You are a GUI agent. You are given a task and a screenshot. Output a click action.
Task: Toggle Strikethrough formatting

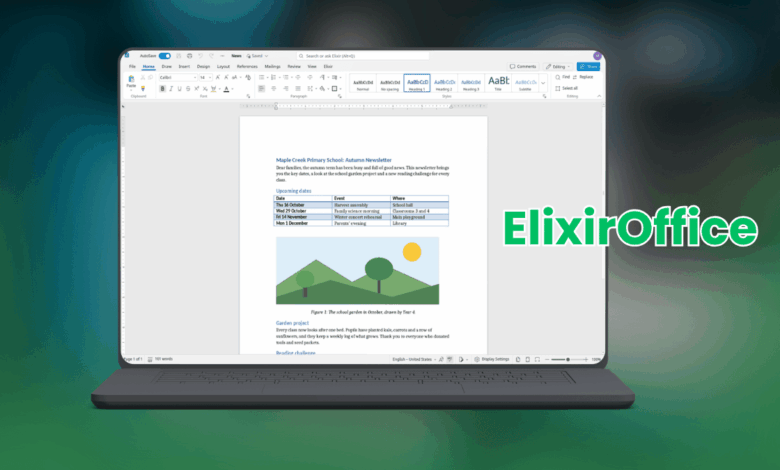[188, 89]
